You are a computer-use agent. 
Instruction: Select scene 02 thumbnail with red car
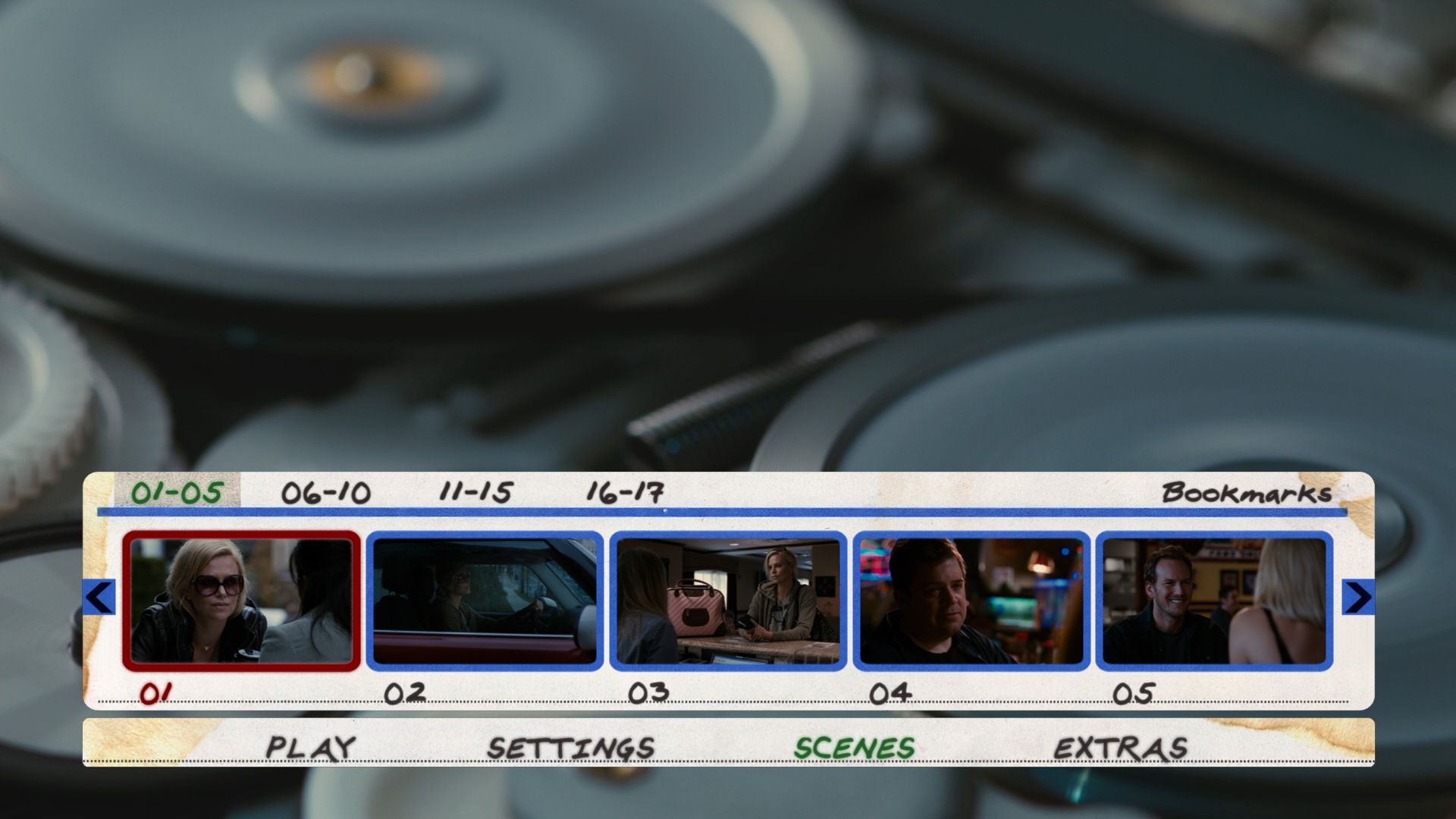point(485,601)
